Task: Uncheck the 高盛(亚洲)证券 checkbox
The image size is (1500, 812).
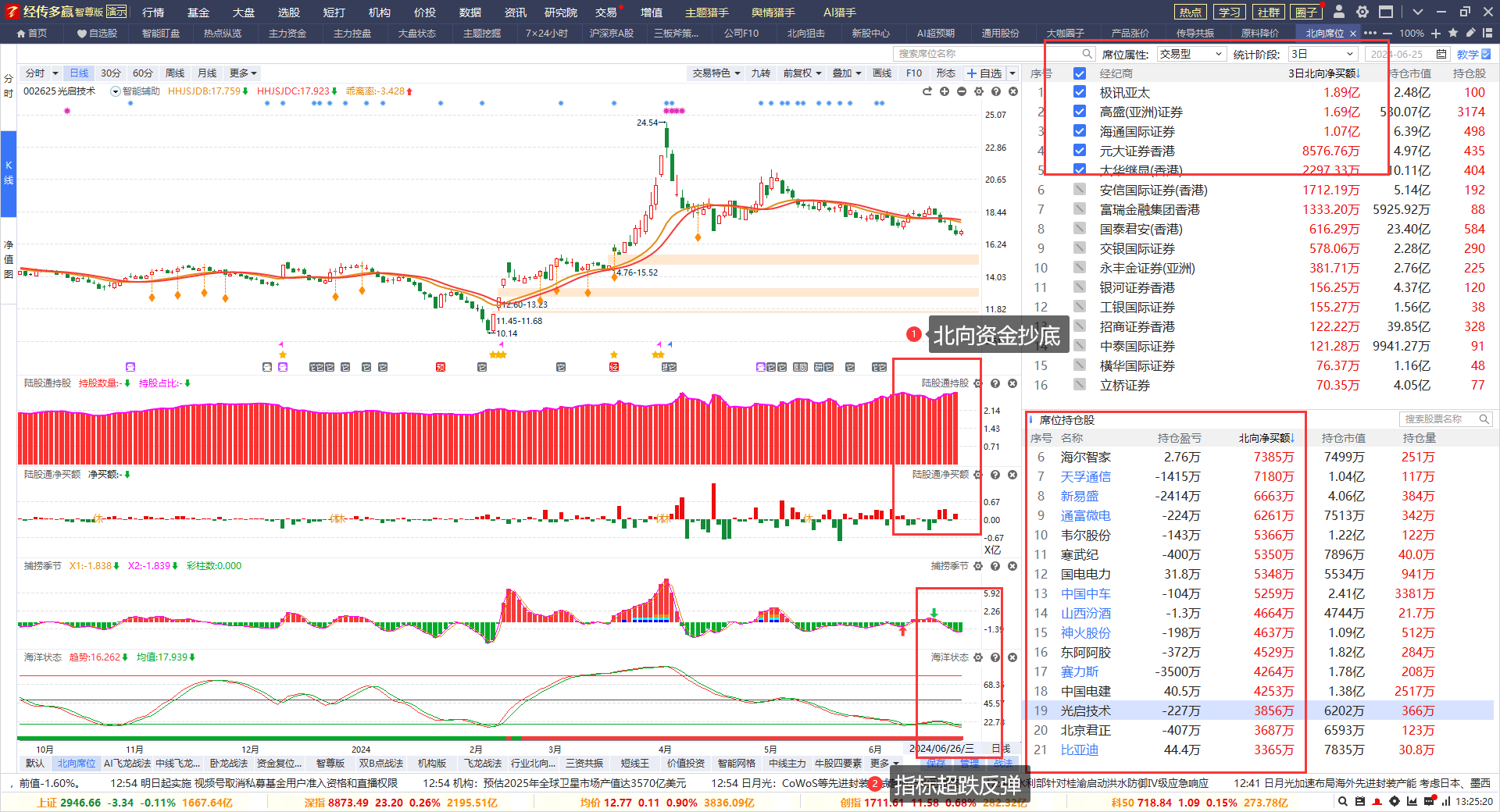Action: click(x=1080, y=112)
